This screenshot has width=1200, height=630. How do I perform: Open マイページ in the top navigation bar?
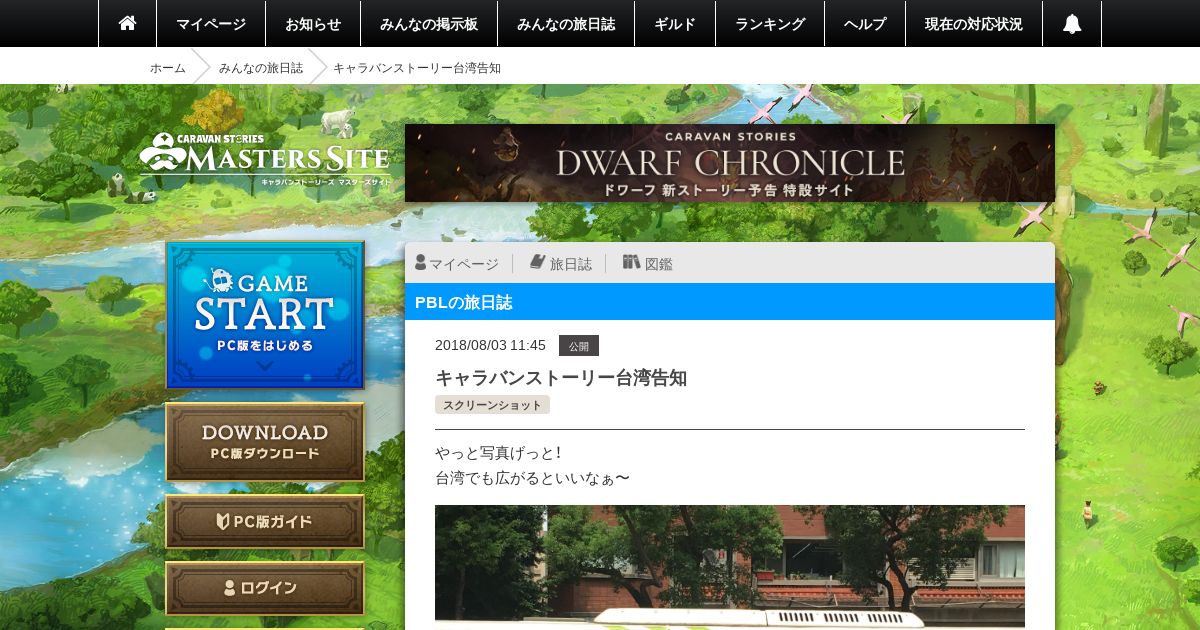[x=211, y=24]
